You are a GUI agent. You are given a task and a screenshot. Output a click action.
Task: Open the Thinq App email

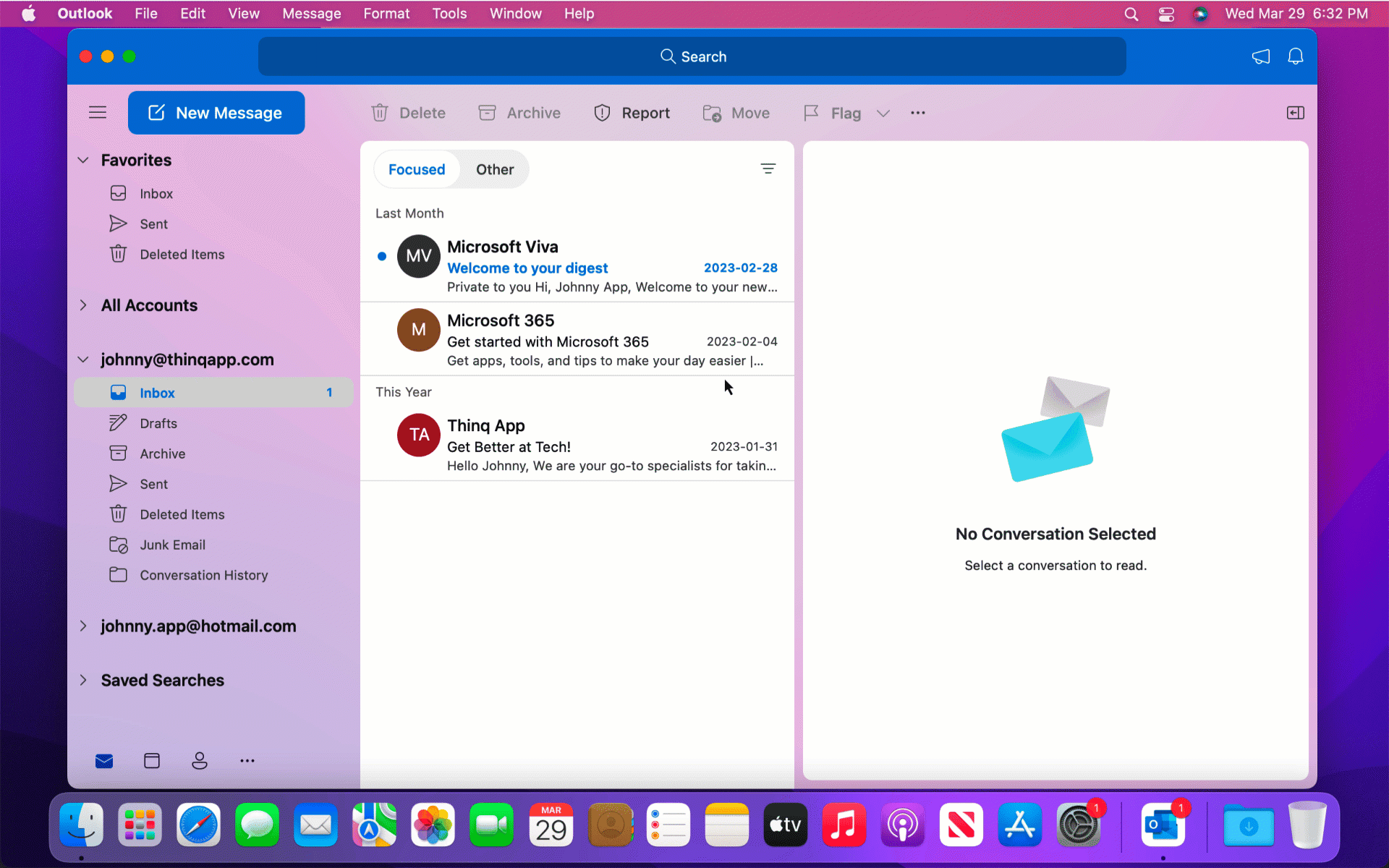[577, 444]
